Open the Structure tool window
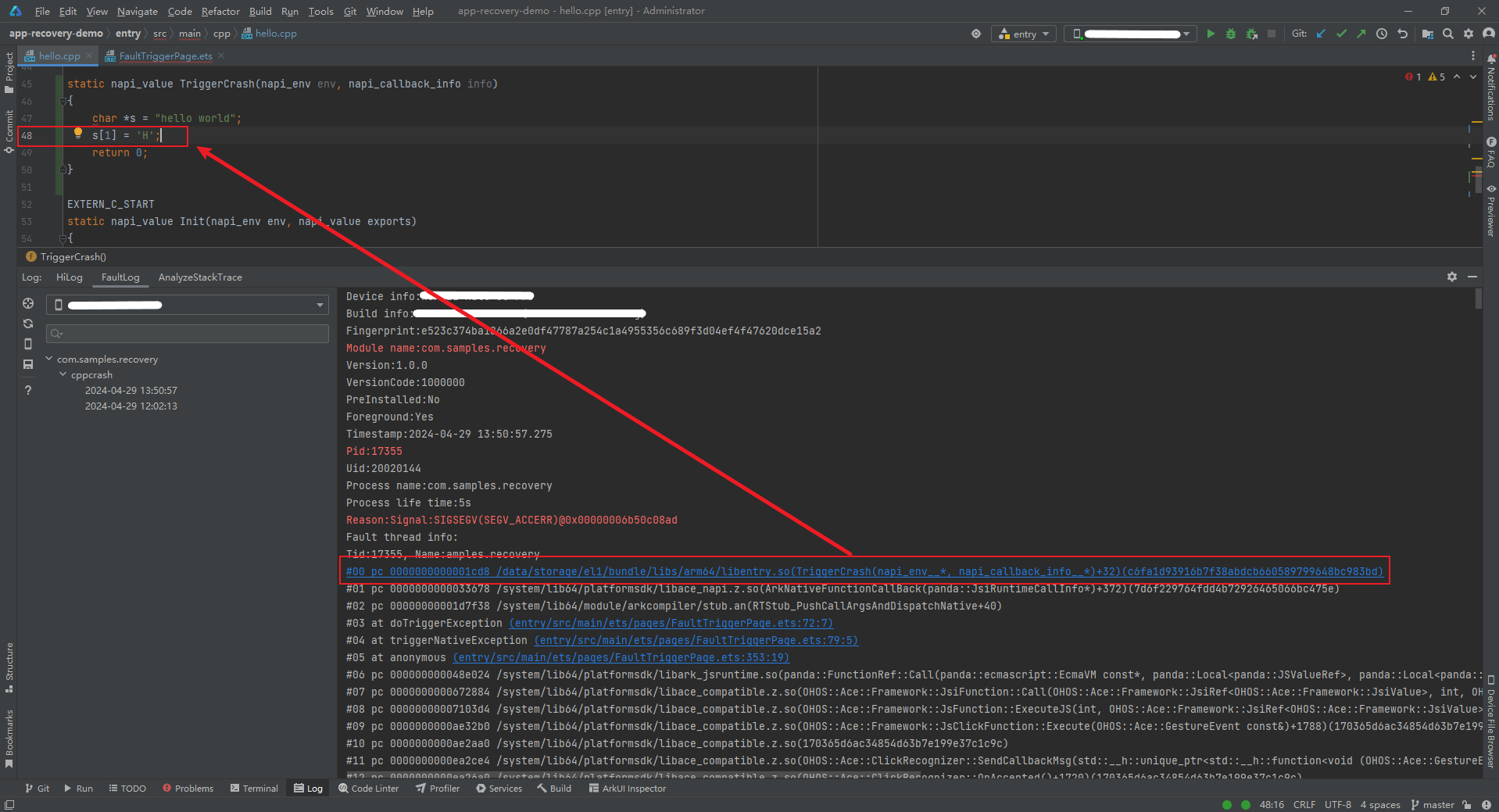This screenshot has width=1499, height=812. click(9, 667)
